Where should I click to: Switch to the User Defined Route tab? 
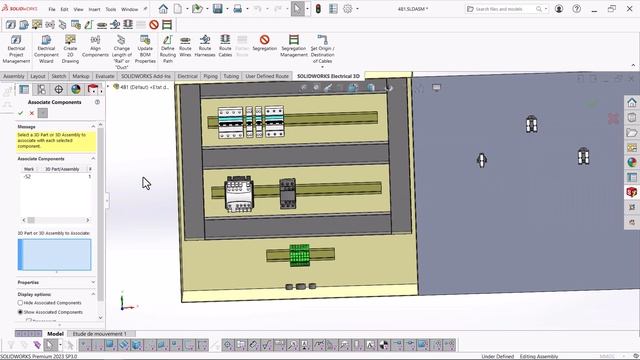point(267,76)
